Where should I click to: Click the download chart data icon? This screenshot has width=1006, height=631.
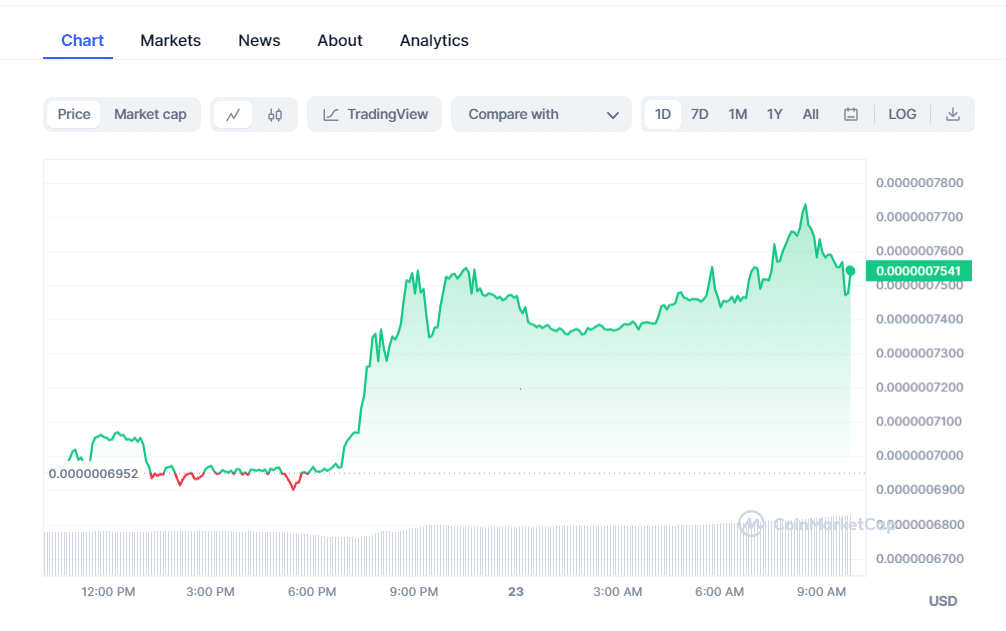(x=953, y=115)
